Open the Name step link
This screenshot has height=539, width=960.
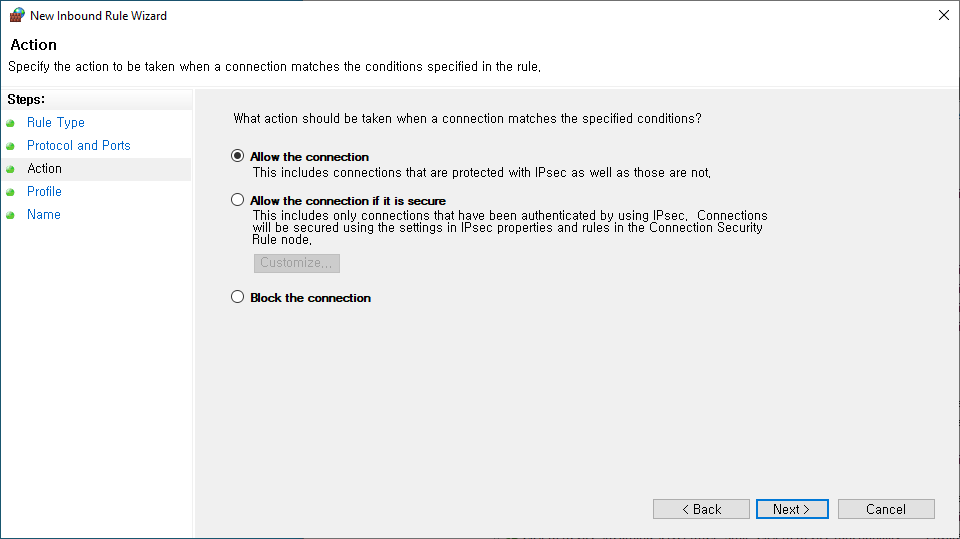pyautogui.click(x=44, y=215)
